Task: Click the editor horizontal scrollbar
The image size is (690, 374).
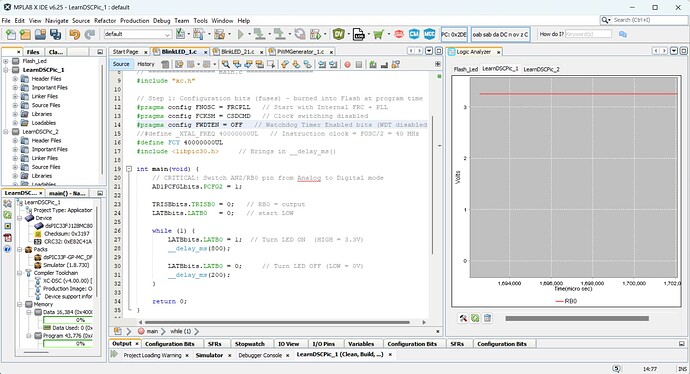Action: [277, 323]
